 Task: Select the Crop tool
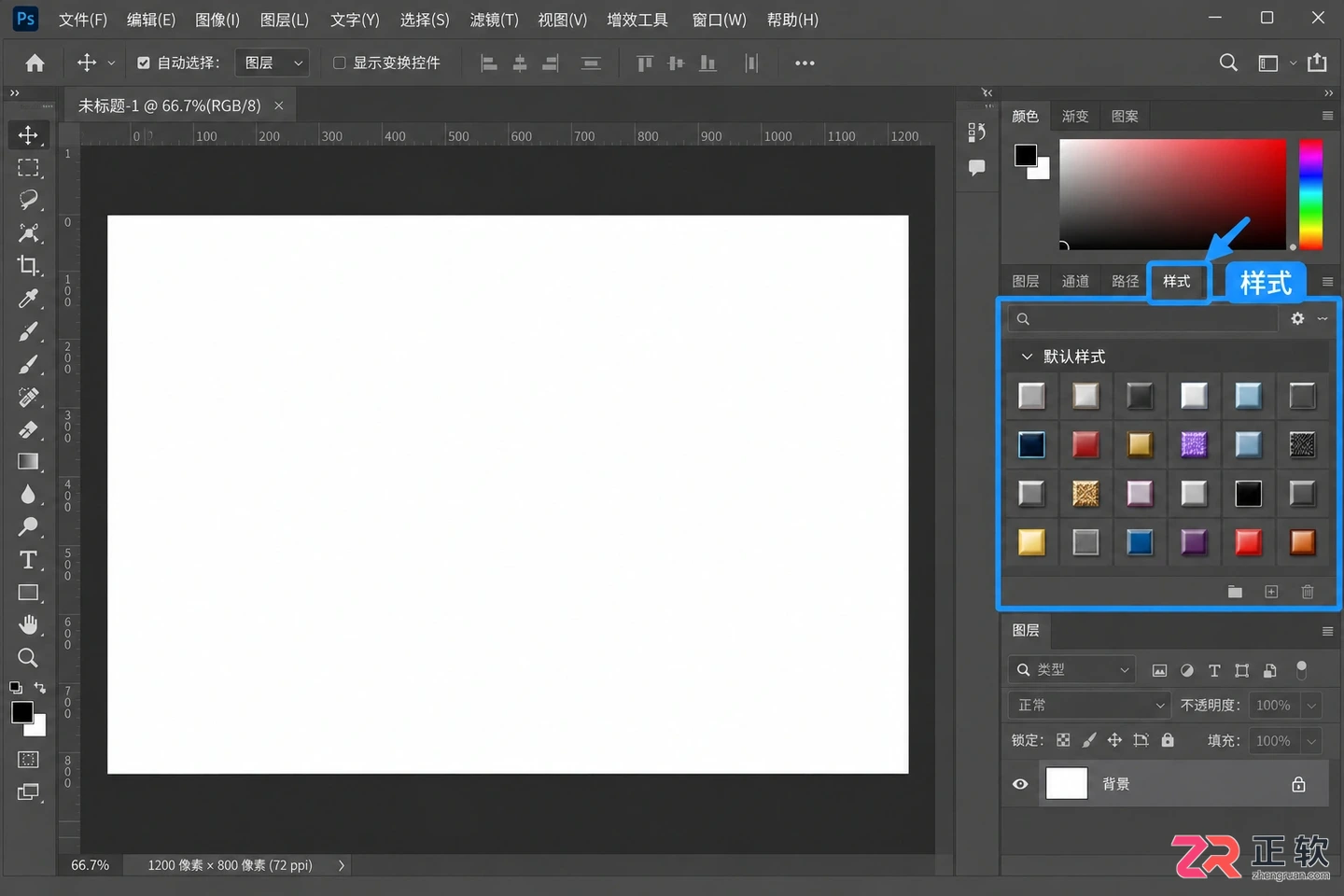coord(28,266)
